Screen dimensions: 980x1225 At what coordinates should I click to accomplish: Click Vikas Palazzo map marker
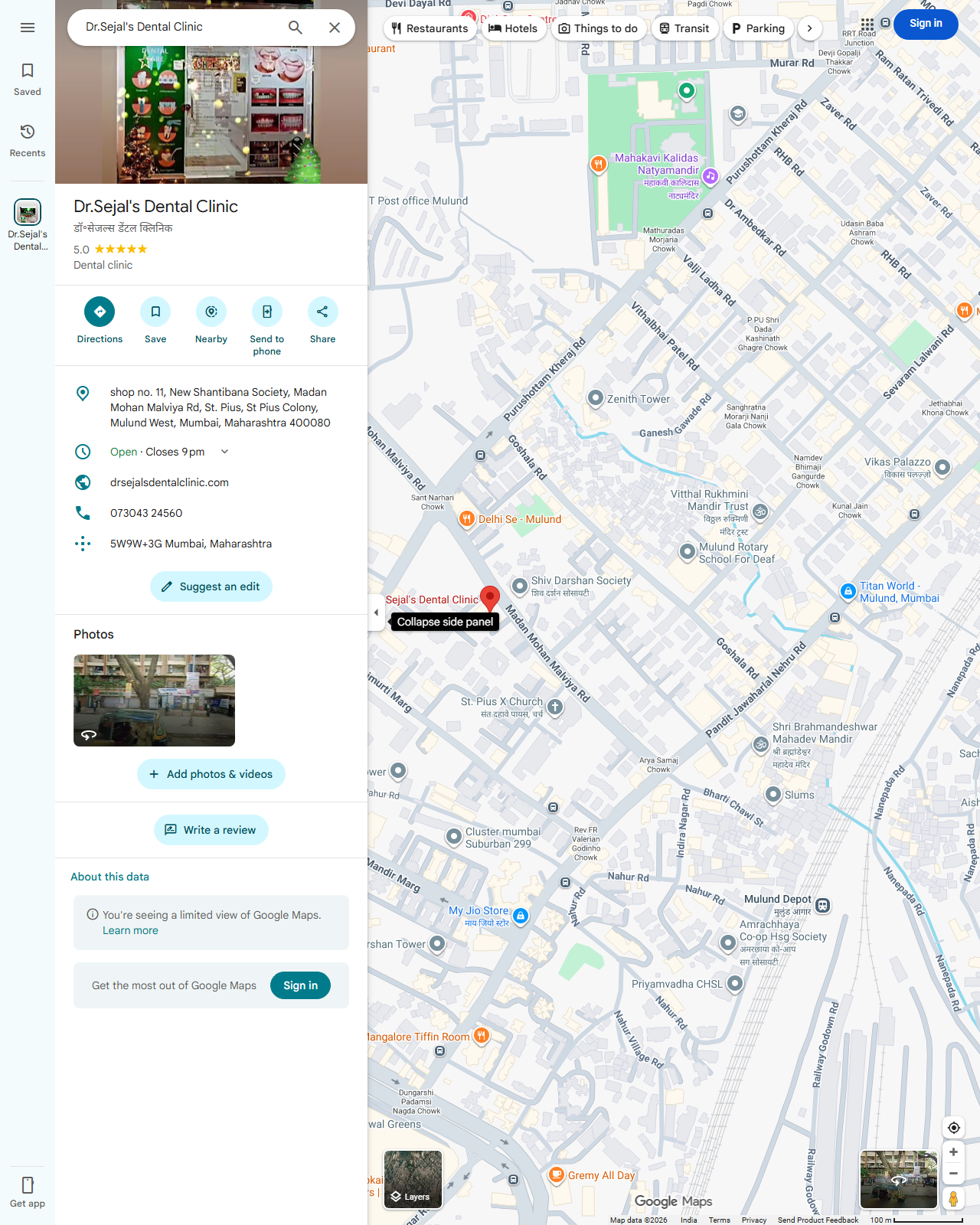coord(942,467)
